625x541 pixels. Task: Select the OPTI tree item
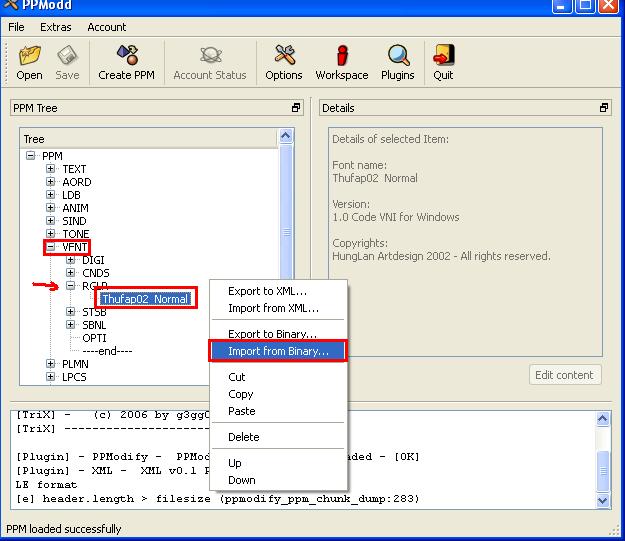coord(94,338)
